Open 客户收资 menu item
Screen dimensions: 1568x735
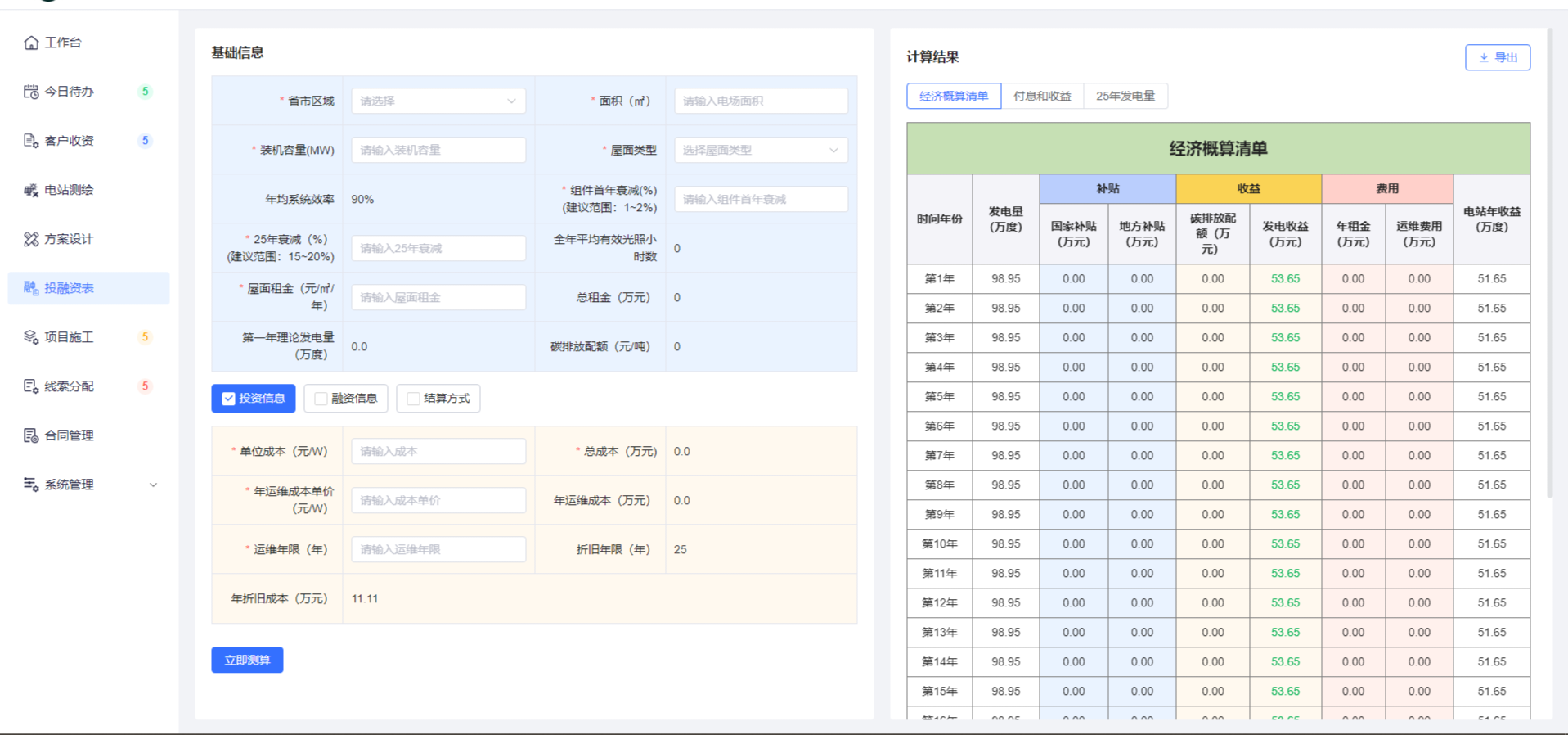click(88, 141)
